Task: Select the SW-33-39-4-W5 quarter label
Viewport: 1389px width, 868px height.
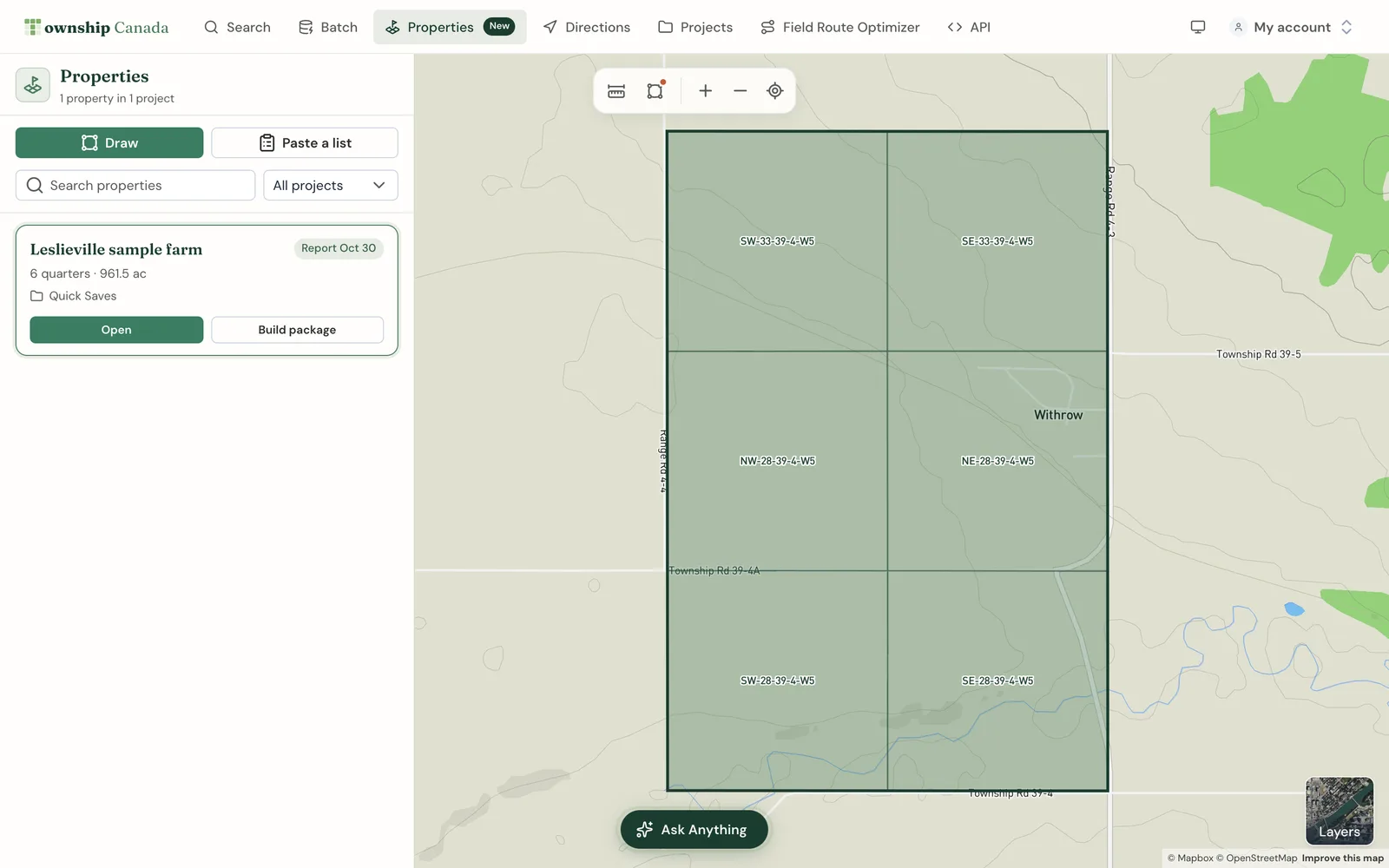Action: pos(777,241)
